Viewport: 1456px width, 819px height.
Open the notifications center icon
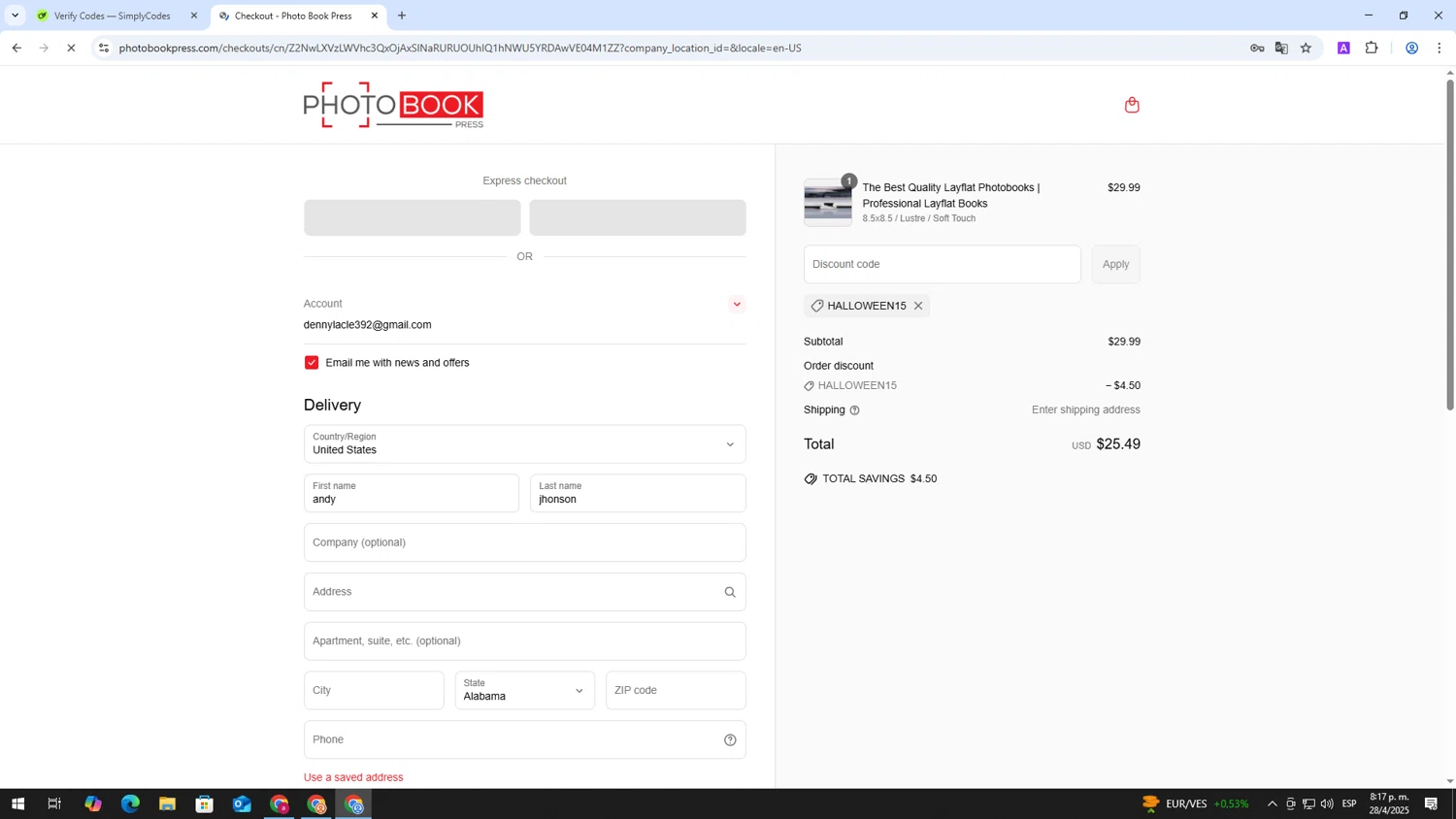[1431, 803]
